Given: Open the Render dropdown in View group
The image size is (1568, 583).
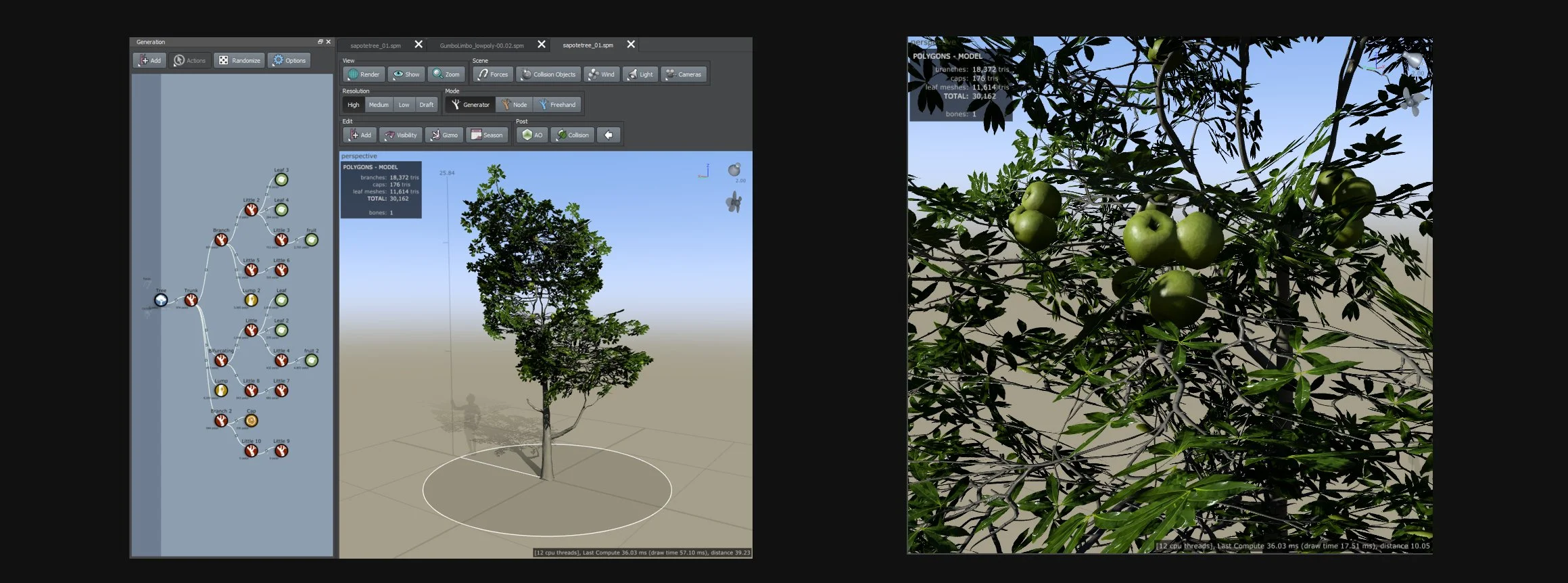Looking at the screenshot, I should coord(364,74).
